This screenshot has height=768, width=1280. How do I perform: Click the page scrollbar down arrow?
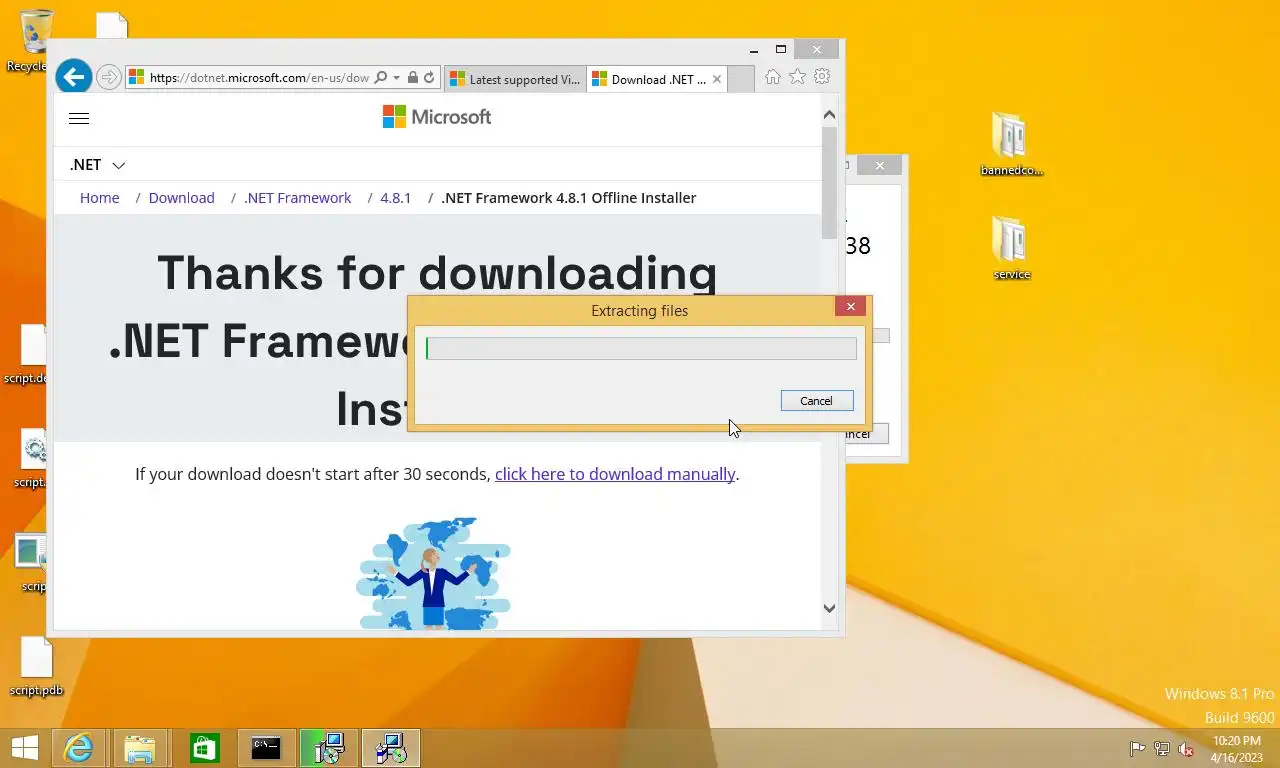pos(829,608)
